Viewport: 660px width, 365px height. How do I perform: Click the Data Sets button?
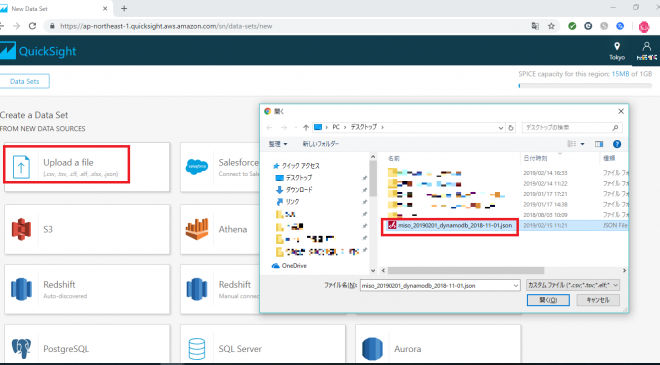24,81
